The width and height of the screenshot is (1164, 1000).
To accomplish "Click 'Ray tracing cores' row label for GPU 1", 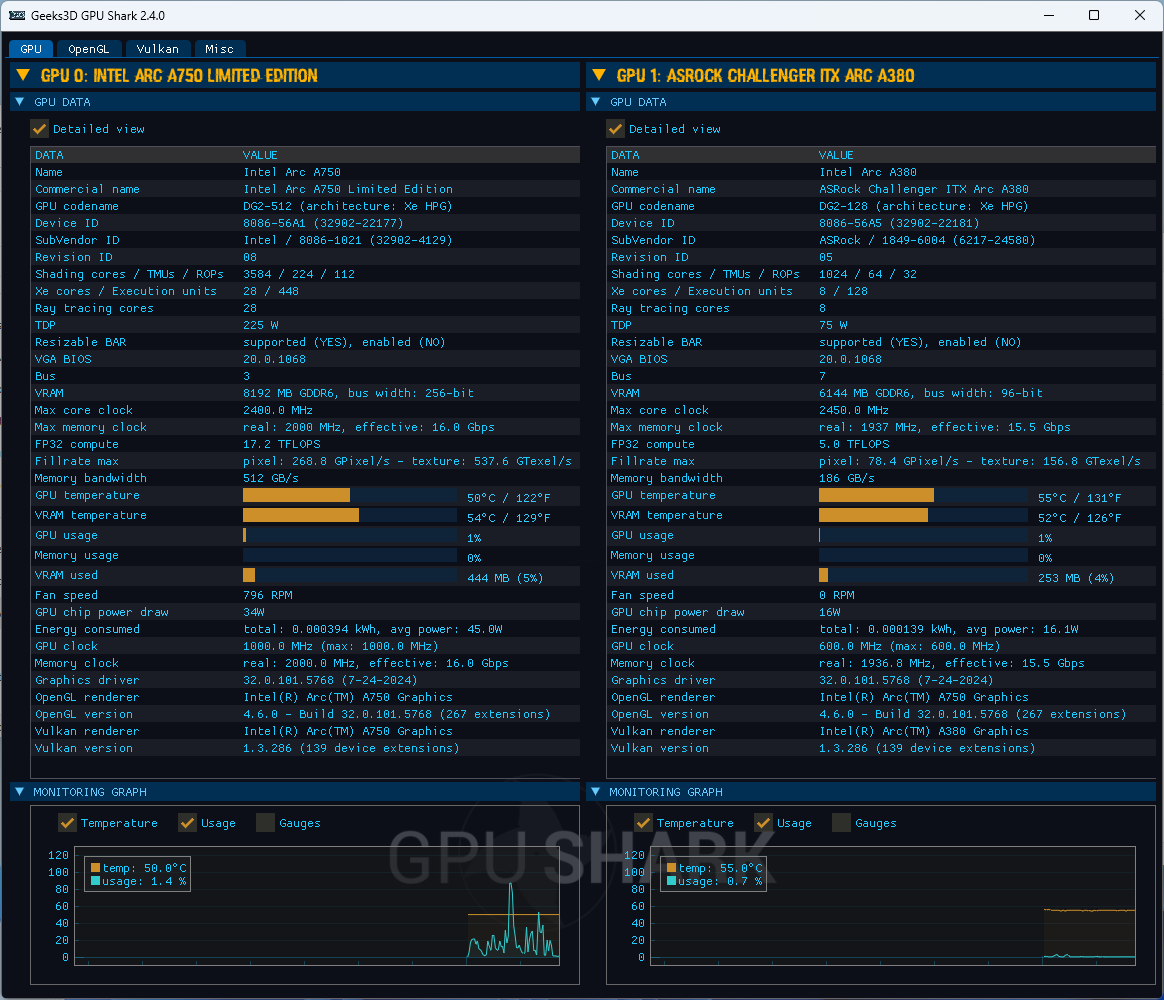I will [670, 308].
